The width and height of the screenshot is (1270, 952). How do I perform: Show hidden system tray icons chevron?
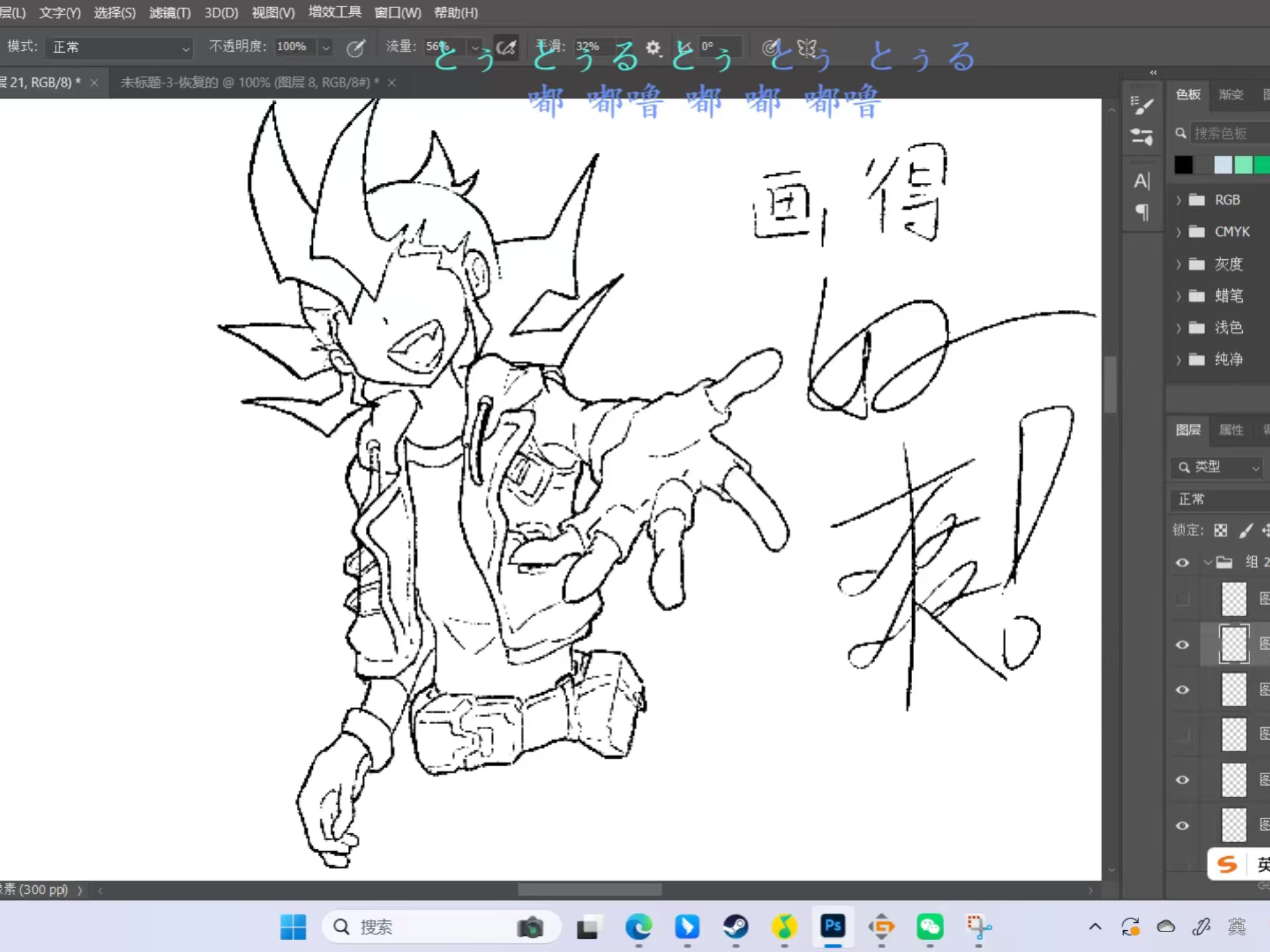(x=1095, y=927)
